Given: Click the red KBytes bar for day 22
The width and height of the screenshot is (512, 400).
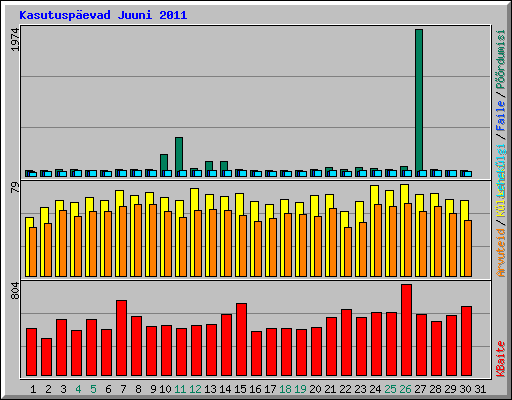Looking at the screenshot, I should click(346, 343).
